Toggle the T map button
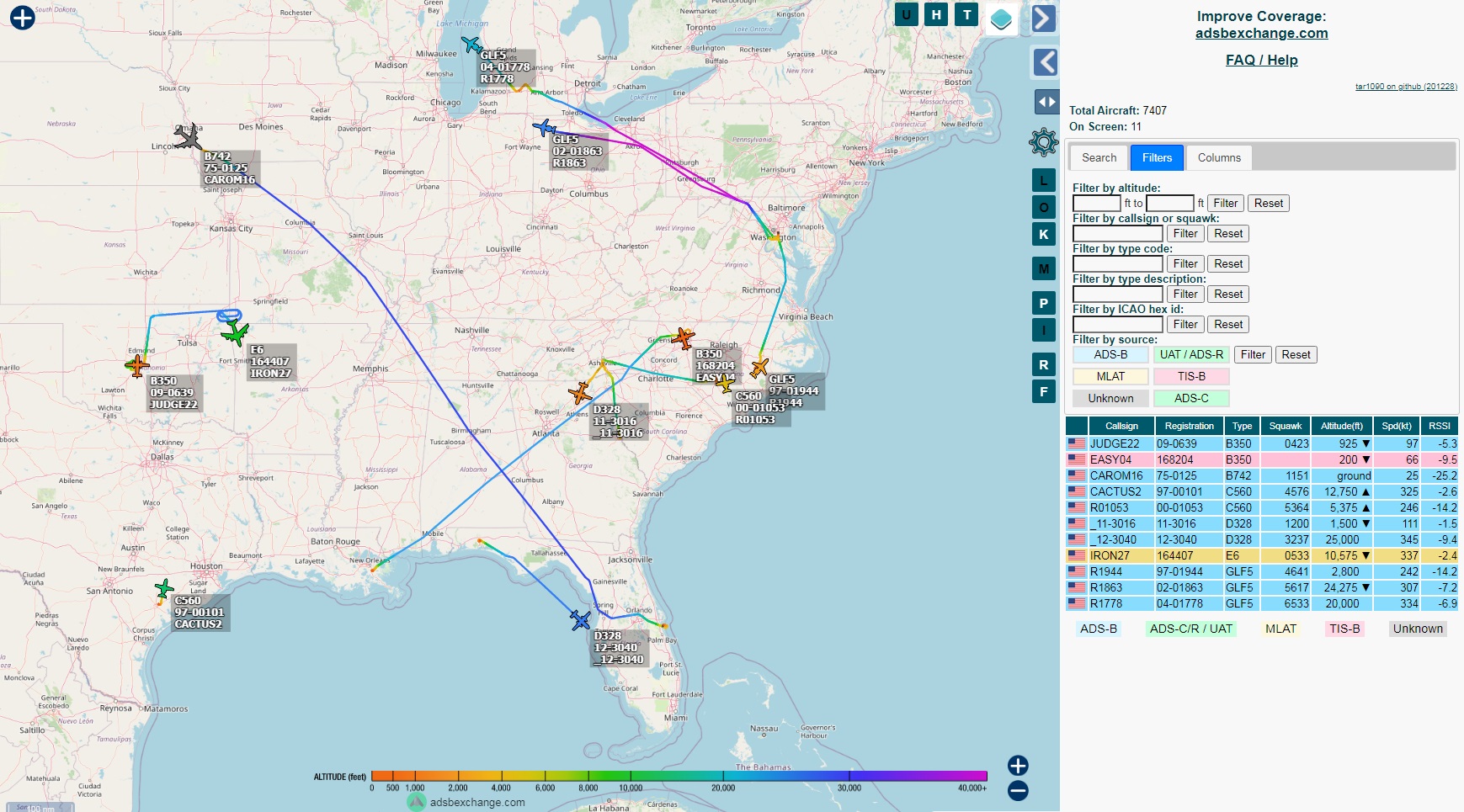Viewport: 1464px width, 812px height. point(966,14)
